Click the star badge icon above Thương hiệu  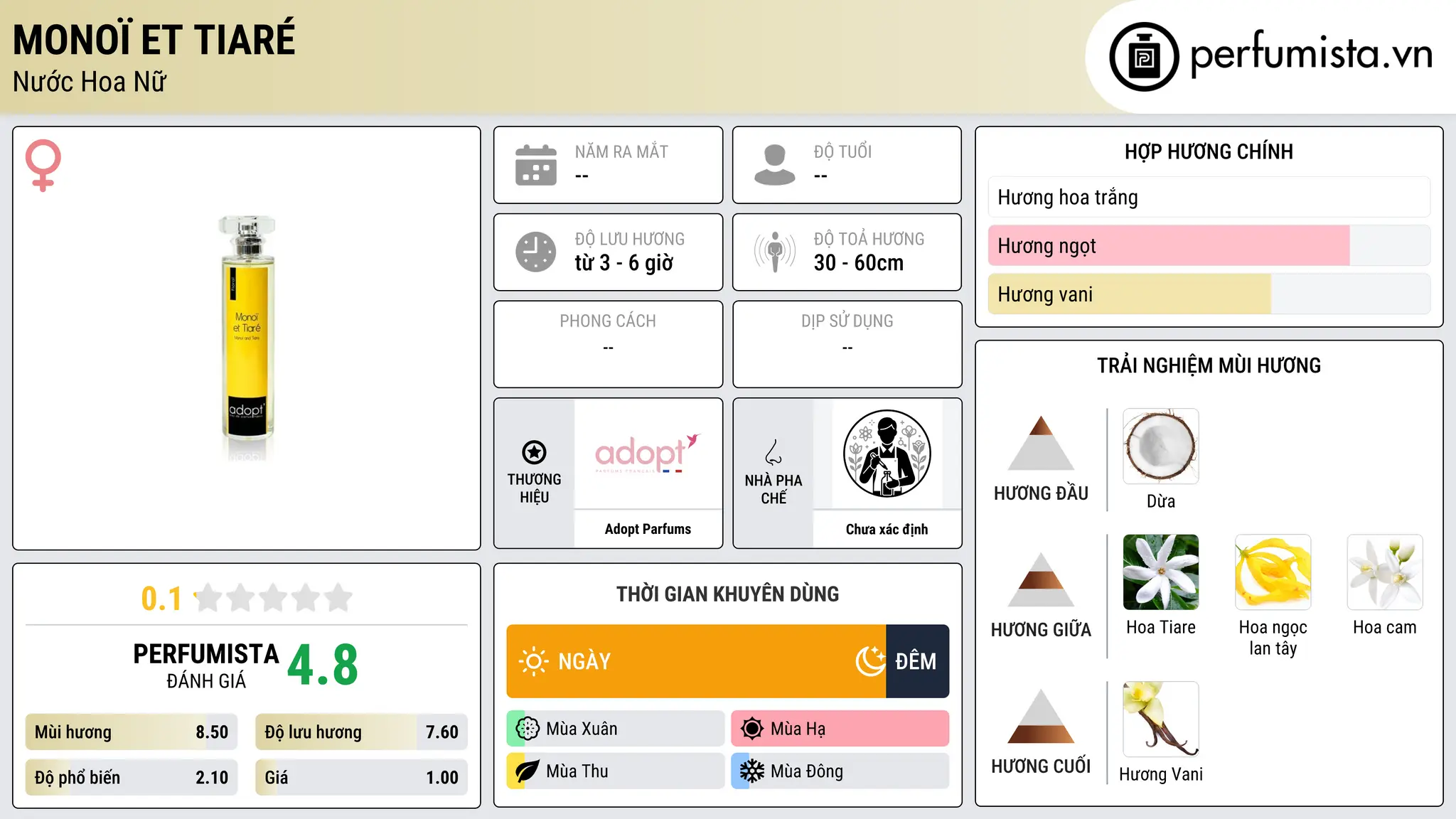pos(534,452)
